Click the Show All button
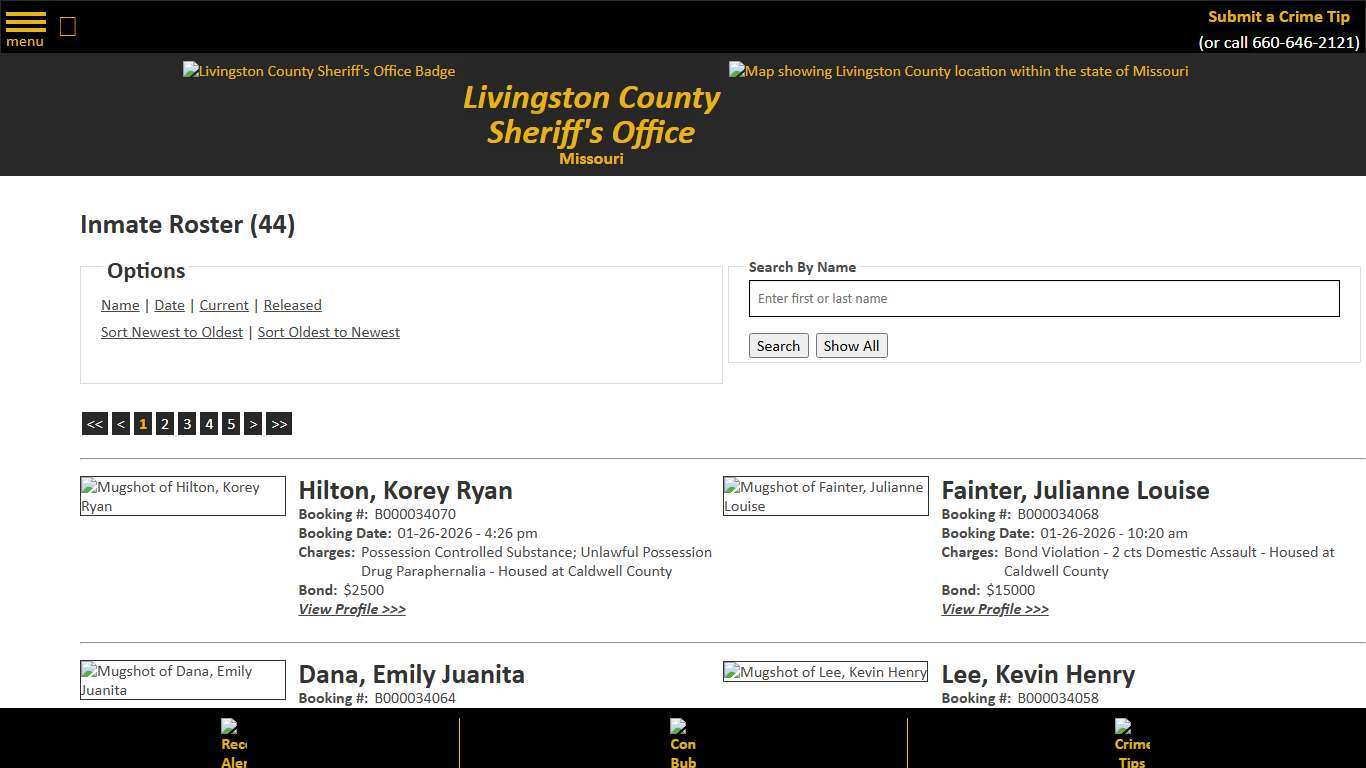1366x768 pixels. click(x=851, y=345)
